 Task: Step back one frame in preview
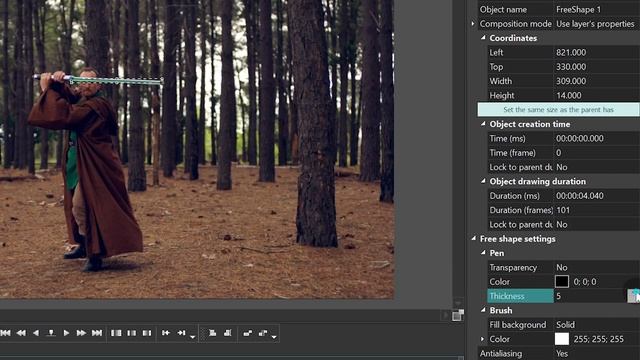[36, 333]
